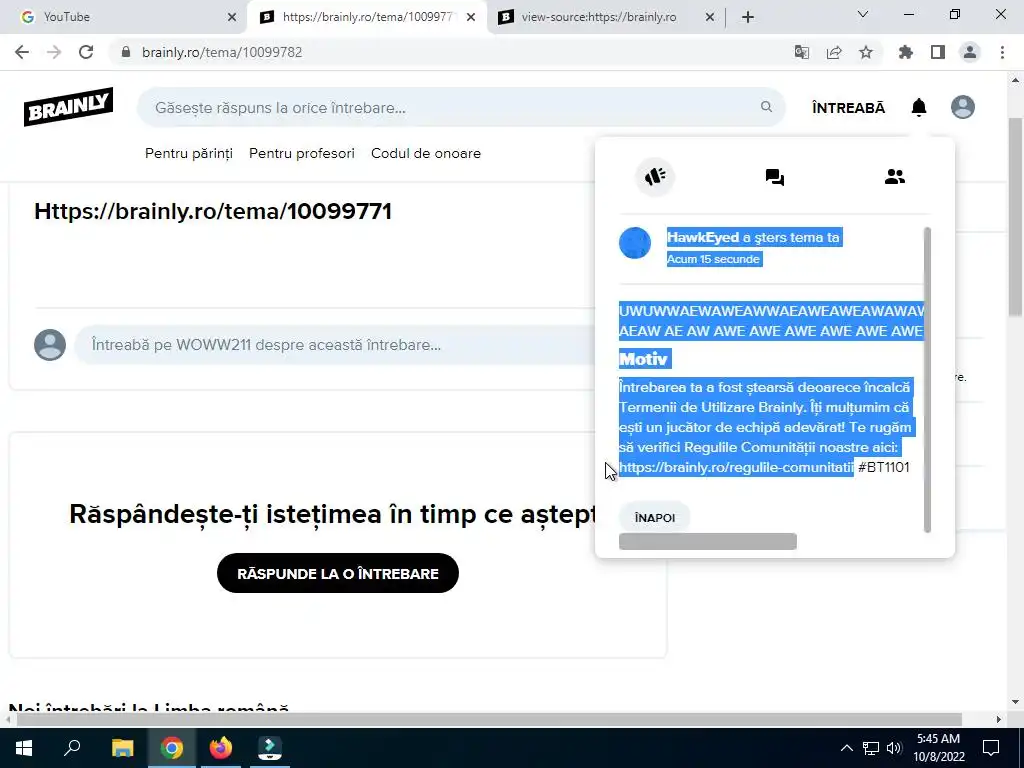The width and height of the screenshot is (1024, 768).
Task: Click the Chrome profile icon
Action: (970, 52)
